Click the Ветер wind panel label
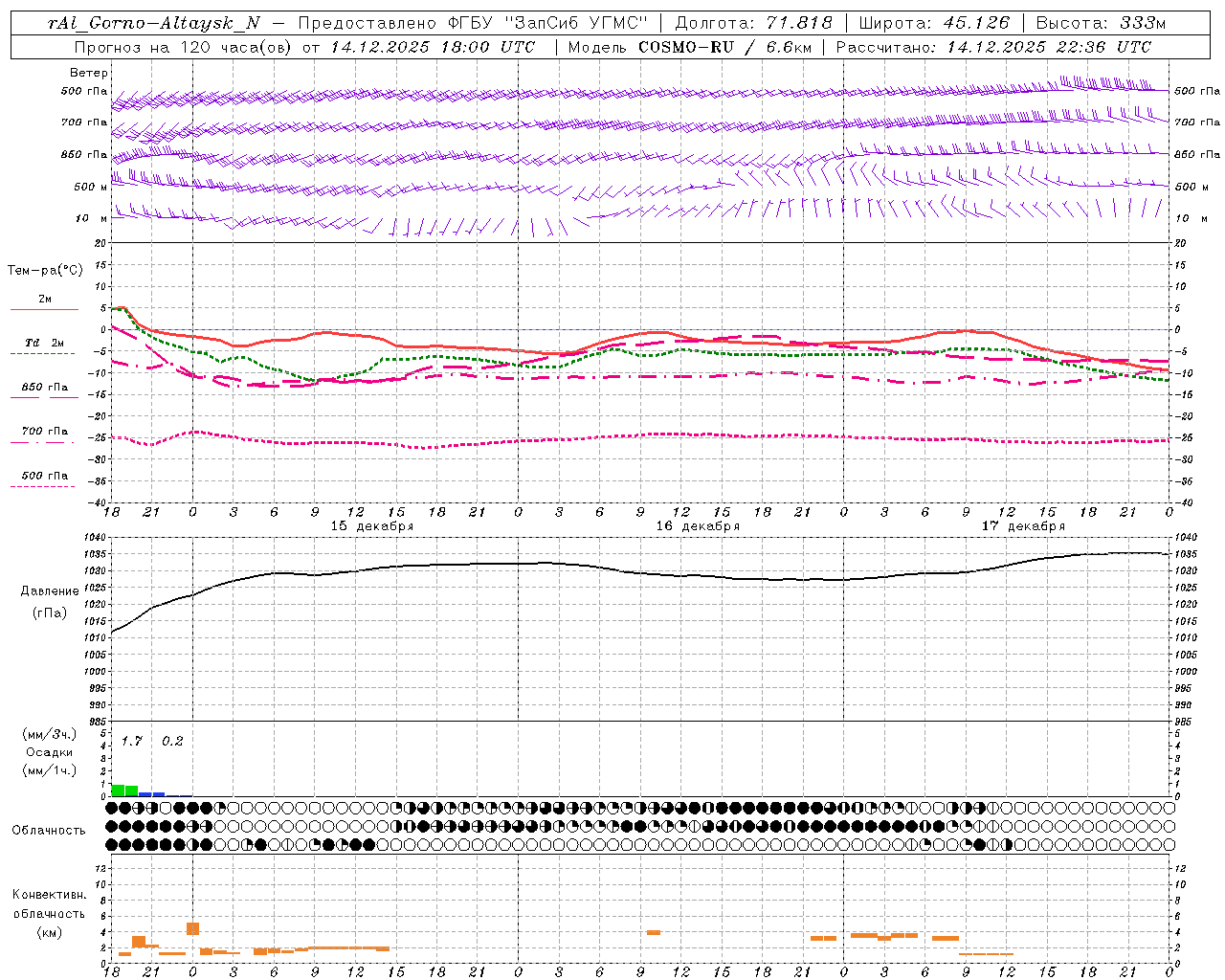Image resolution: width=1225 pixels, height=980 pixels. pos(89,73)
